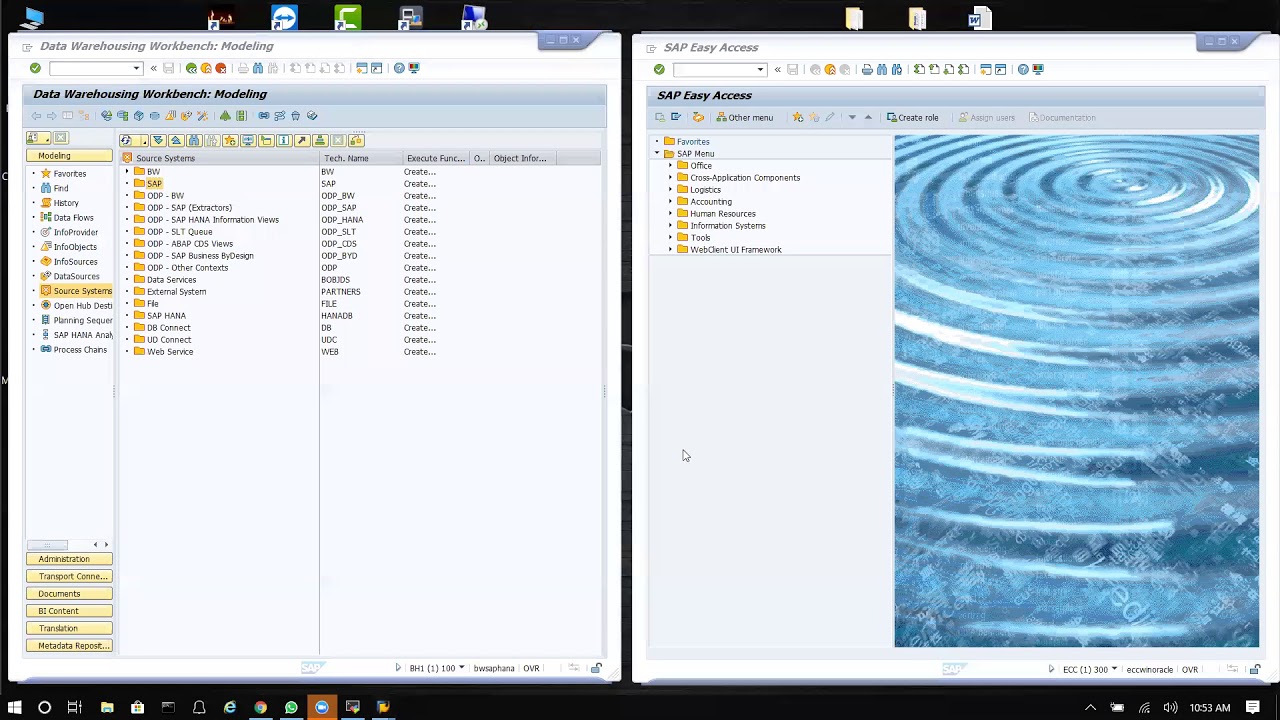Screen dimensions: 1280x720
Task: Click the Refresh tree icon above Source Systems
Action: 125,140
